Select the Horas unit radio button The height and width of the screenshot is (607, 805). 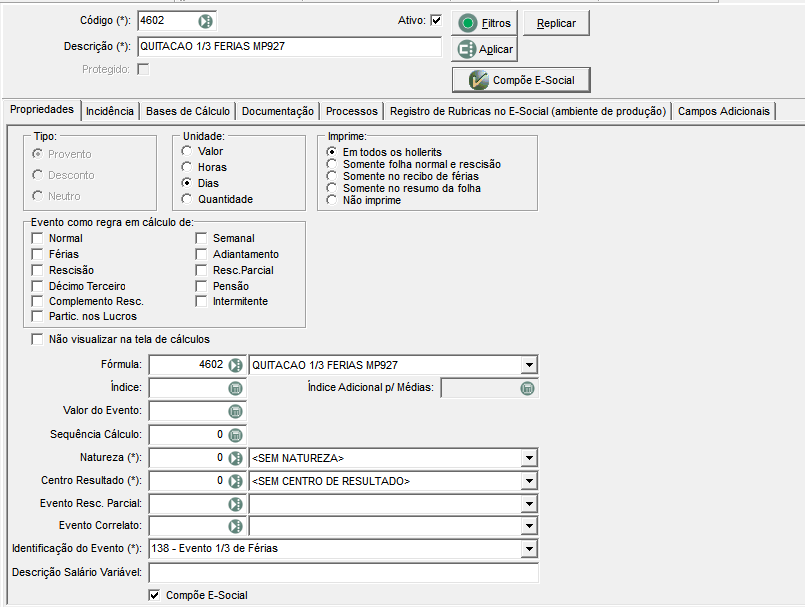(186, 167)
